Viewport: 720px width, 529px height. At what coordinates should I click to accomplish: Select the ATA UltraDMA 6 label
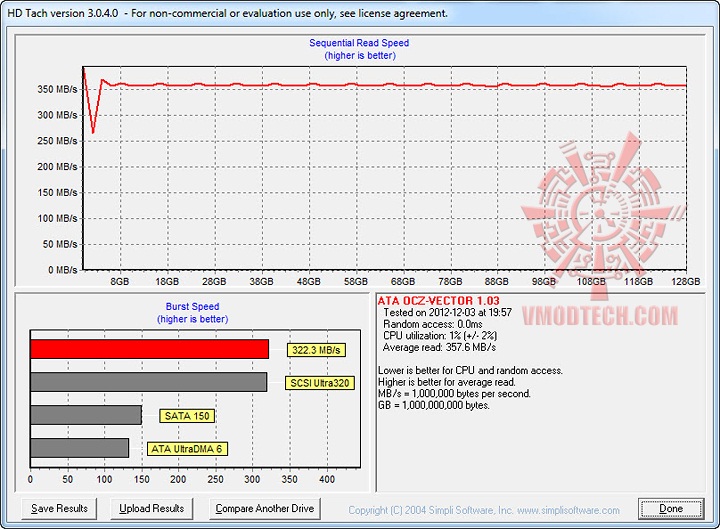pyautogui.click(x=187, y=449)
